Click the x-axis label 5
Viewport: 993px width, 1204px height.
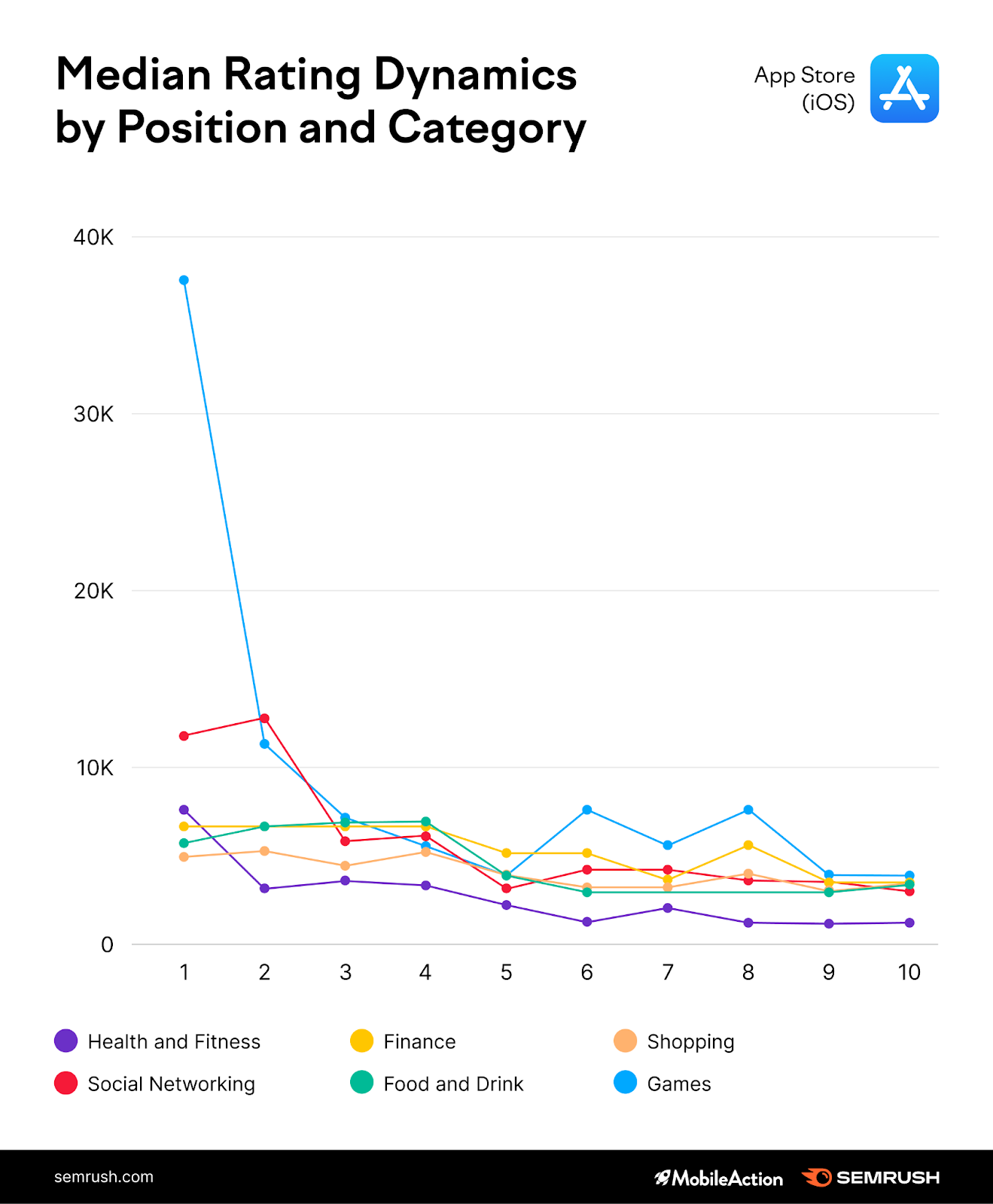point(506,972)
